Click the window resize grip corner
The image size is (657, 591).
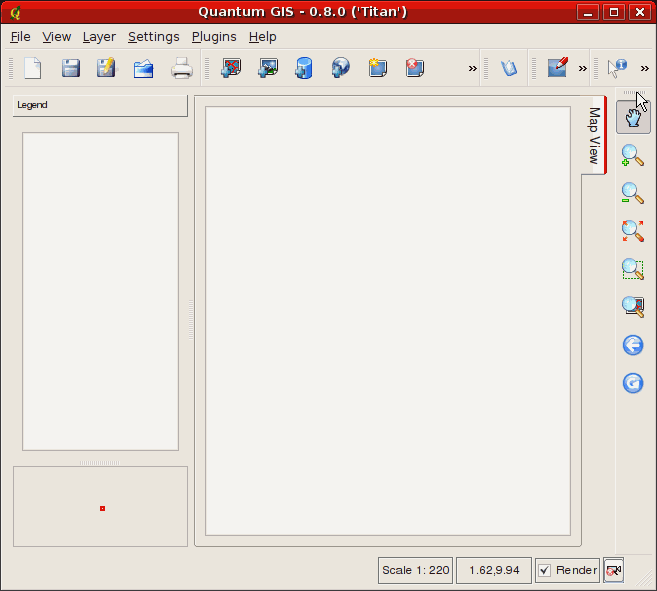click(x=646, y=580)
